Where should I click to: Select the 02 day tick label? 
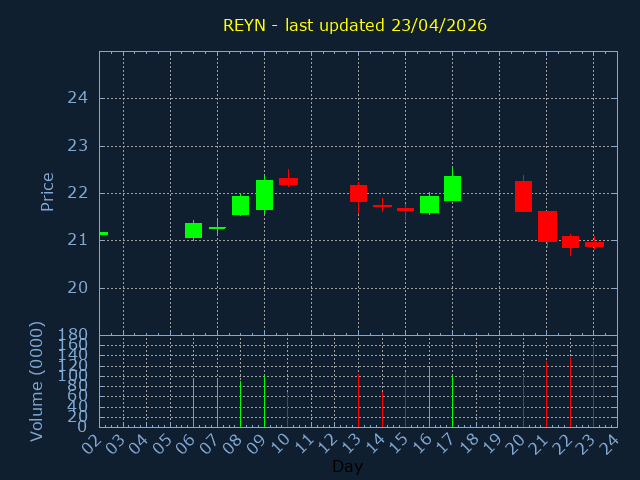(x=91, y=443)
